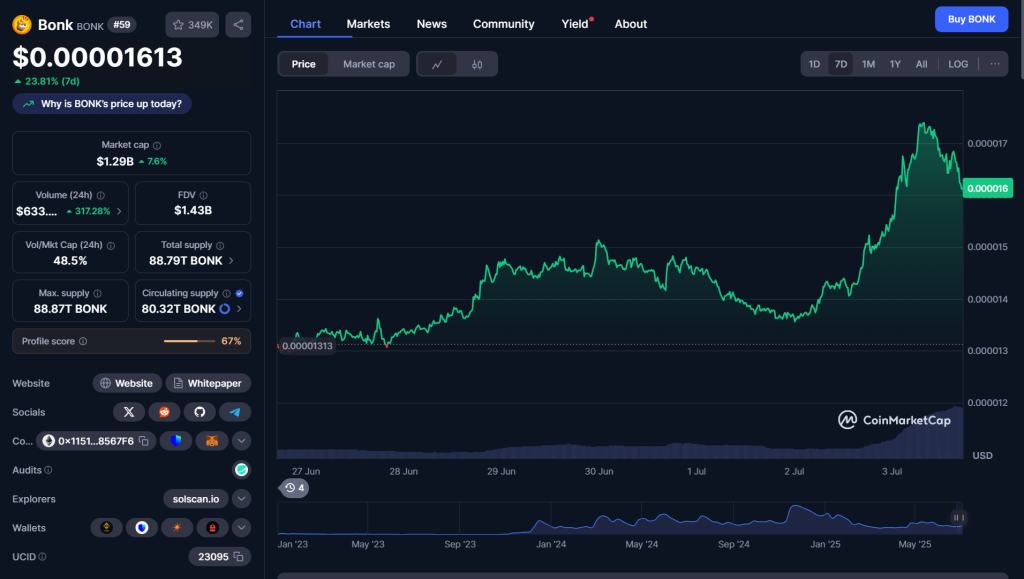
Task: Open the About tab
Action: (631, 24)
